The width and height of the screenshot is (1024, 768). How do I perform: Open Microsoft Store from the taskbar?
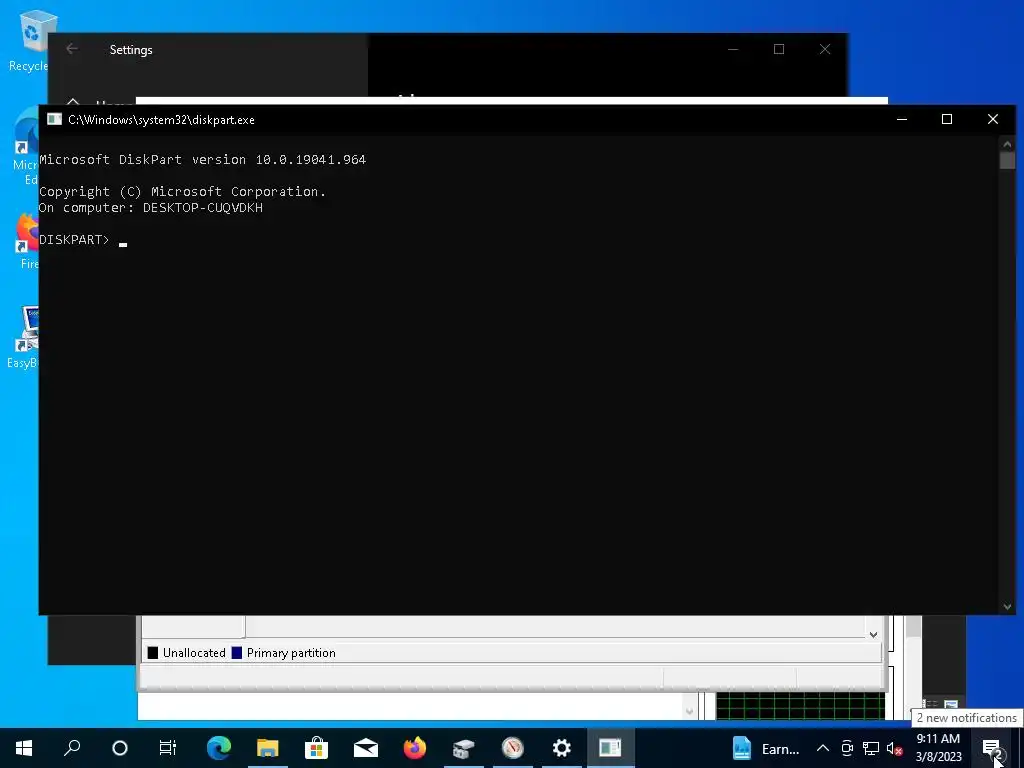point(316,748)
